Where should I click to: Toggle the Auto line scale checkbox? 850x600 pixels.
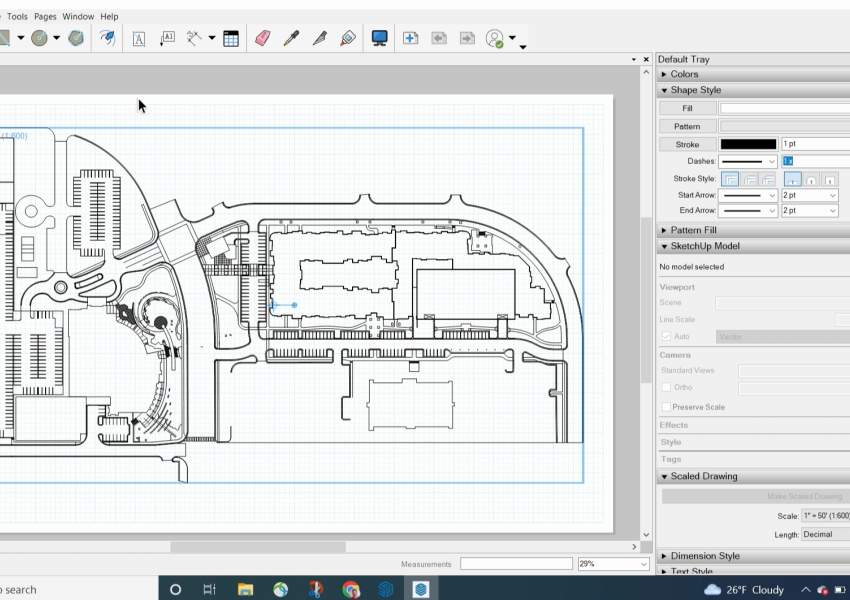point(666,337)
